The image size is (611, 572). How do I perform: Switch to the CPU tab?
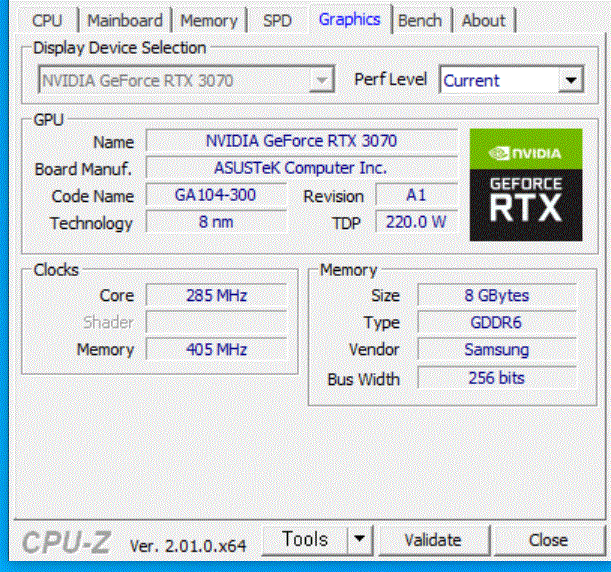click(x=47, y=21)
